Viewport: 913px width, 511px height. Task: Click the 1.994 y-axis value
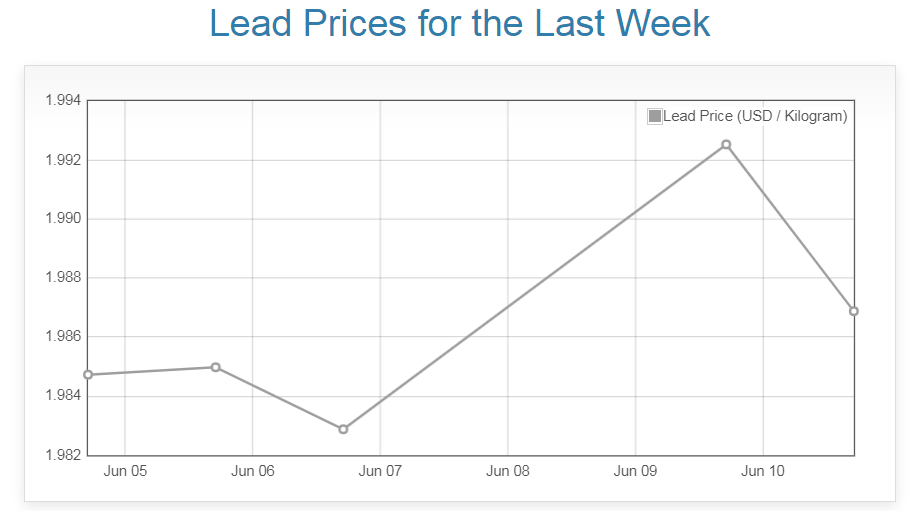click(63, 100)
